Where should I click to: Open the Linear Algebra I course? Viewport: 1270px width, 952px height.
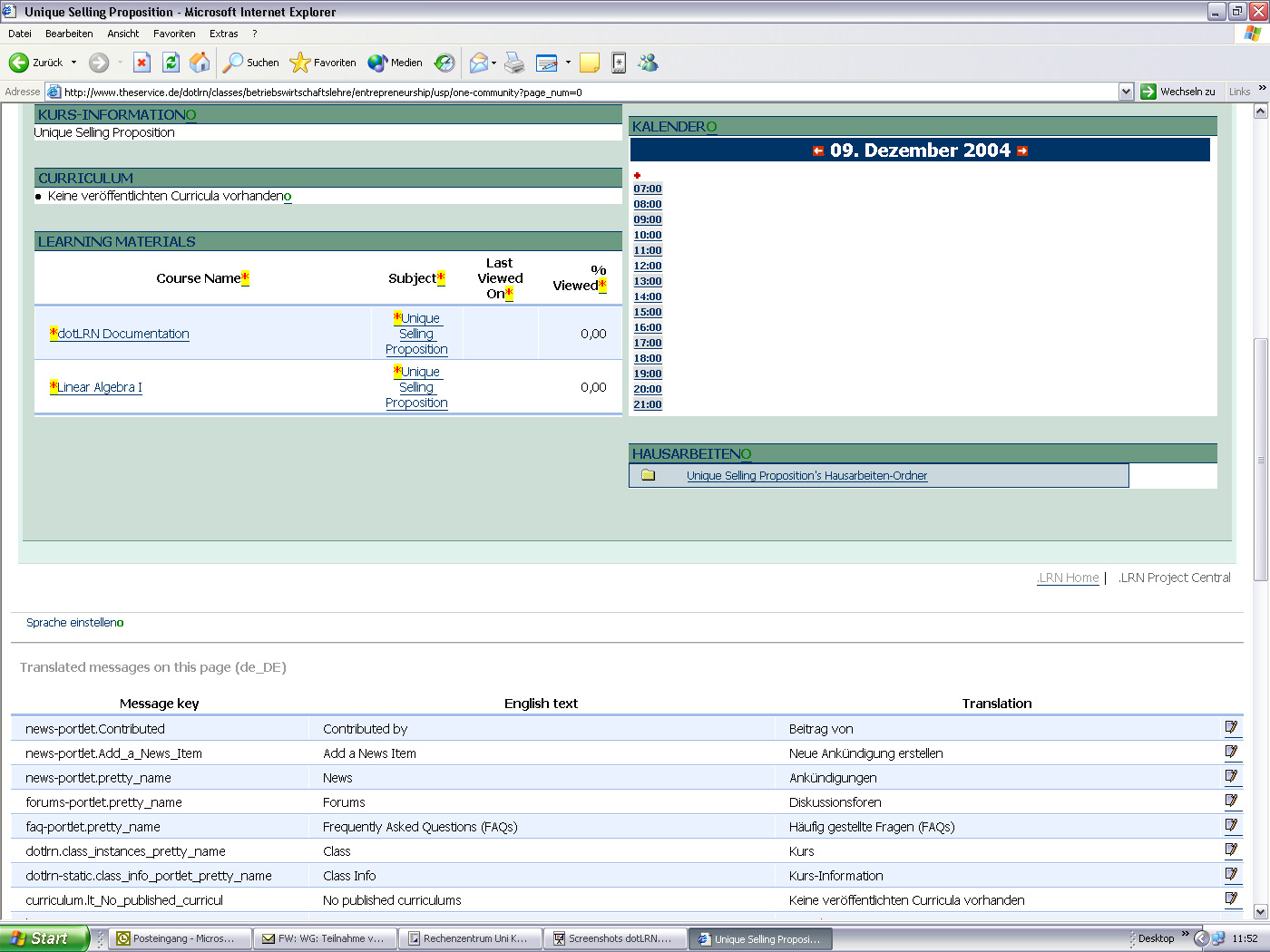[x=99, y=386]
